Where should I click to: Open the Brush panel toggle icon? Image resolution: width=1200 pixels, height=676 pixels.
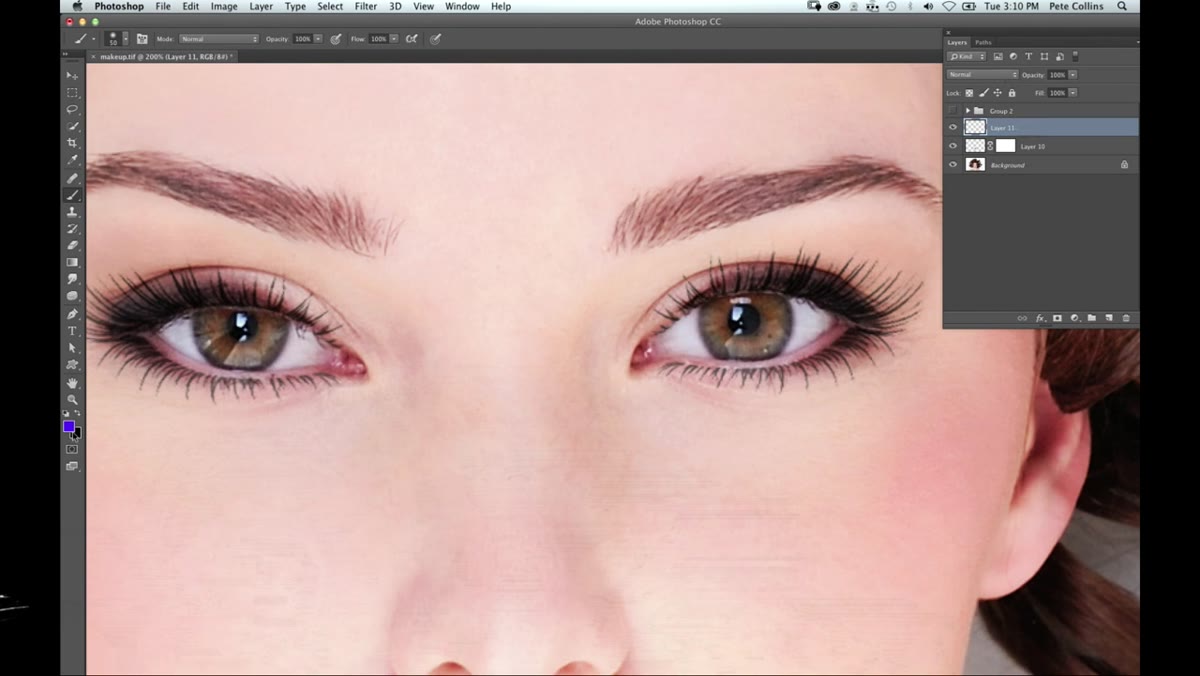pos(142,39)
